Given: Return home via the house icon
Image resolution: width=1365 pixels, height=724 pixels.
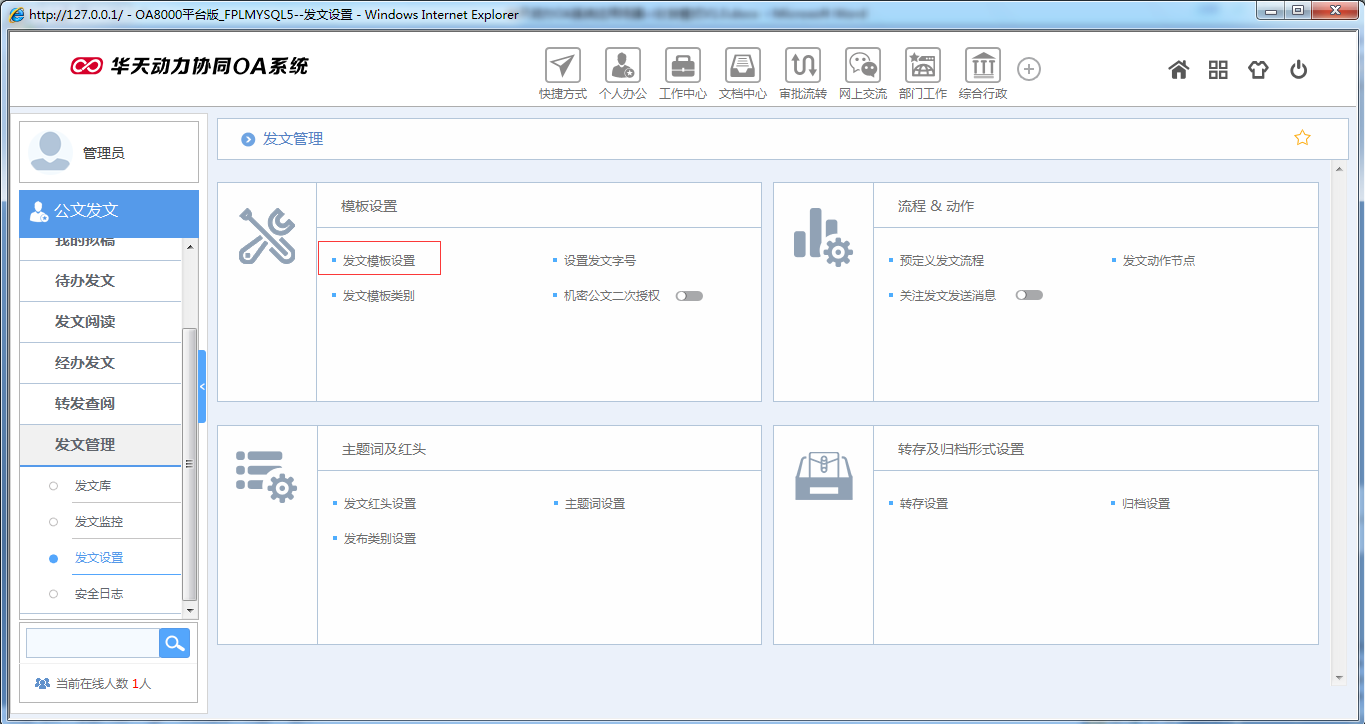Looking at the screenshot, I should pyautogui.click(x=1178, y=68).
